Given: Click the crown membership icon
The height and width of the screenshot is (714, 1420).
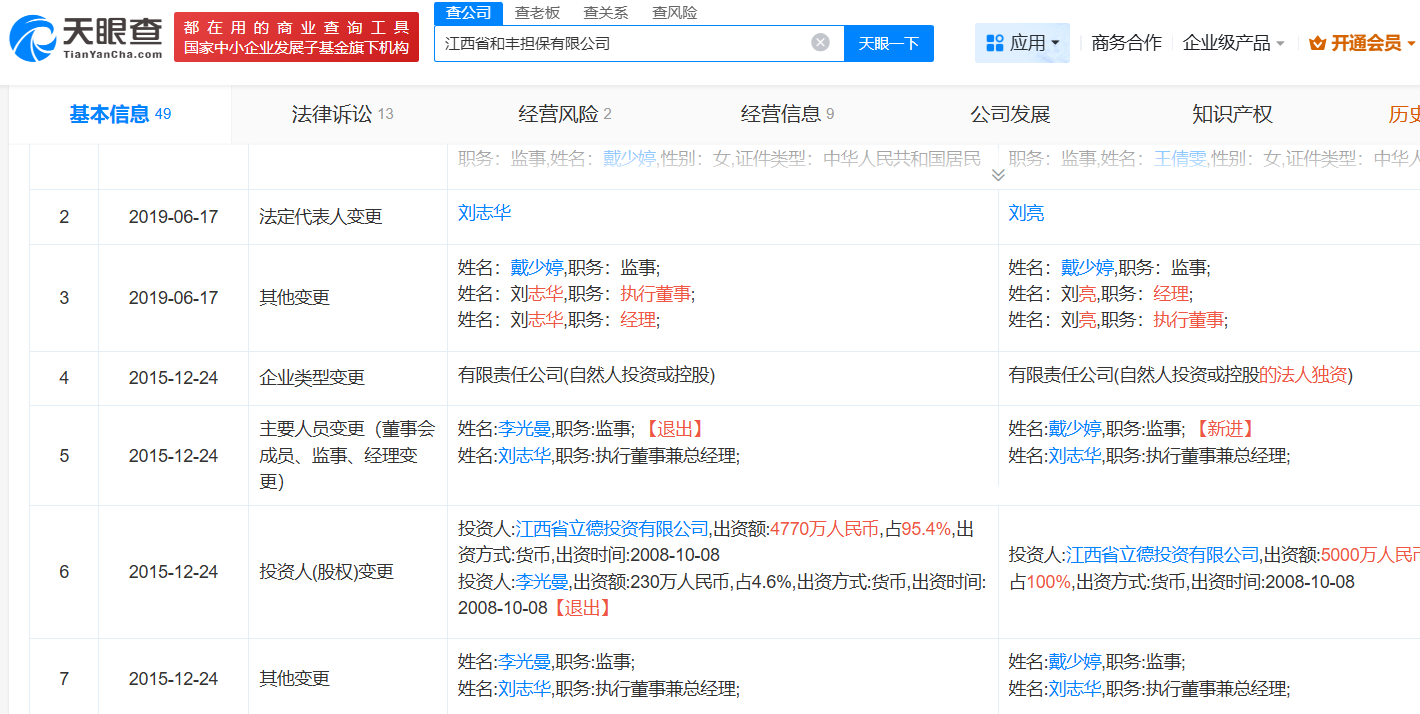Looking at the screenshot, I should pyautogui.click(x=1316, y=43).
